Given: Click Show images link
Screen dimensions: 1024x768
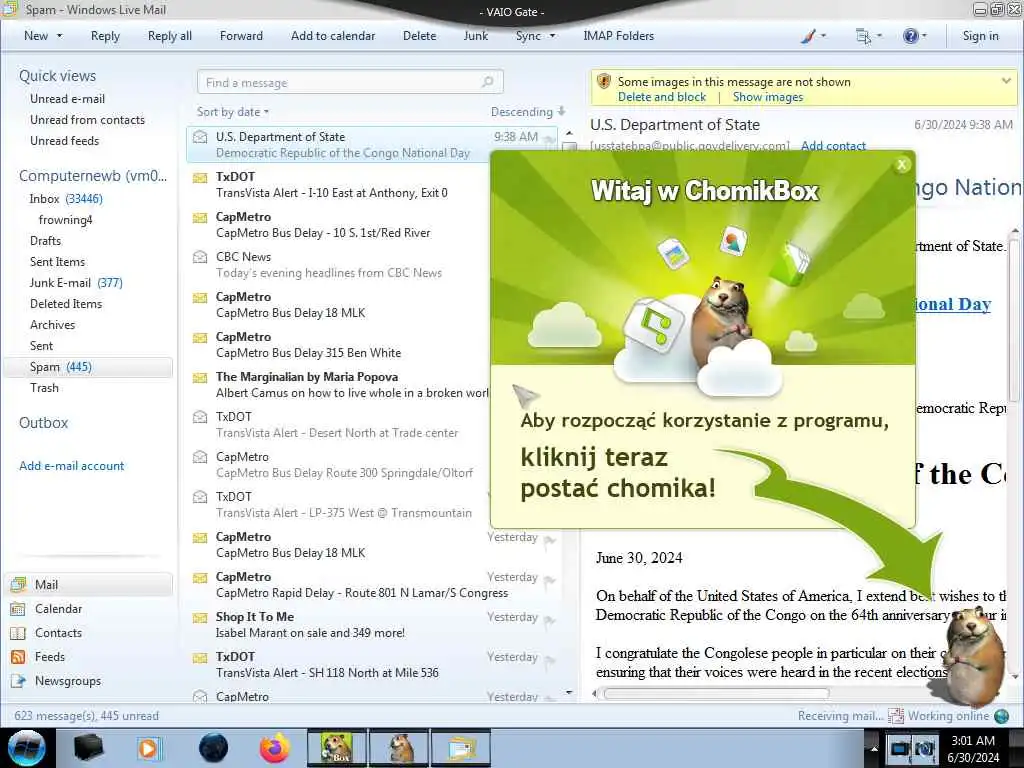Looking at the screenshot, I should coord(767,97).
